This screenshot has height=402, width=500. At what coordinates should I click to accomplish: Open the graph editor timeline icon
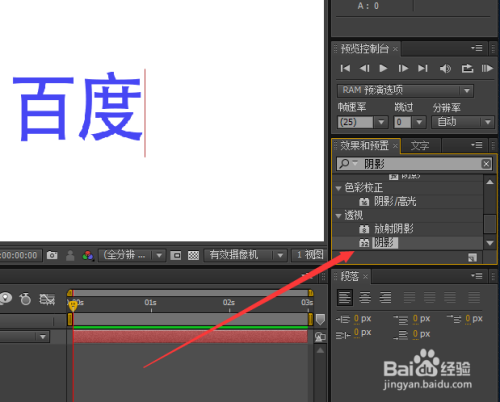[x=47, y=299]
